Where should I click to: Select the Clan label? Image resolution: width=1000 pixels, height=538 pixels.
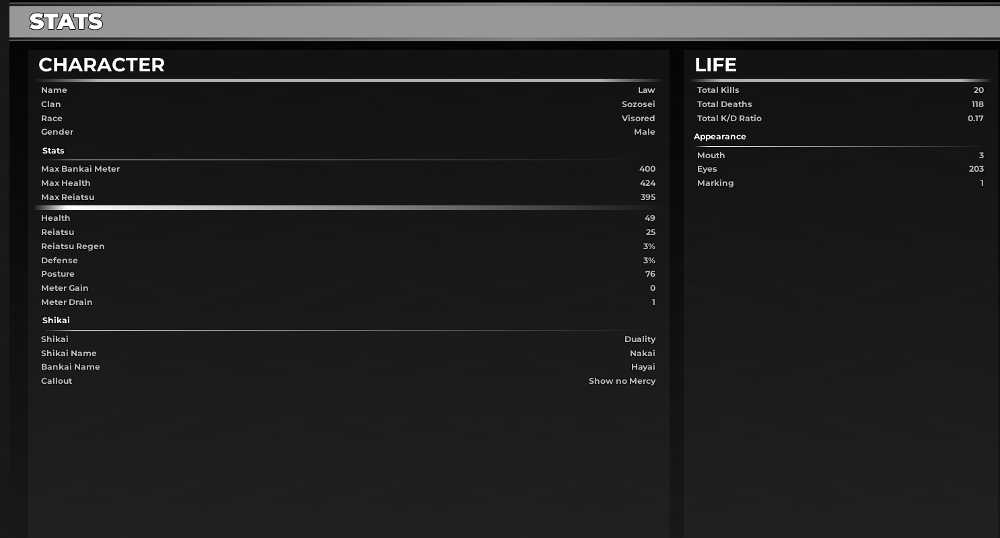(51, 104)
